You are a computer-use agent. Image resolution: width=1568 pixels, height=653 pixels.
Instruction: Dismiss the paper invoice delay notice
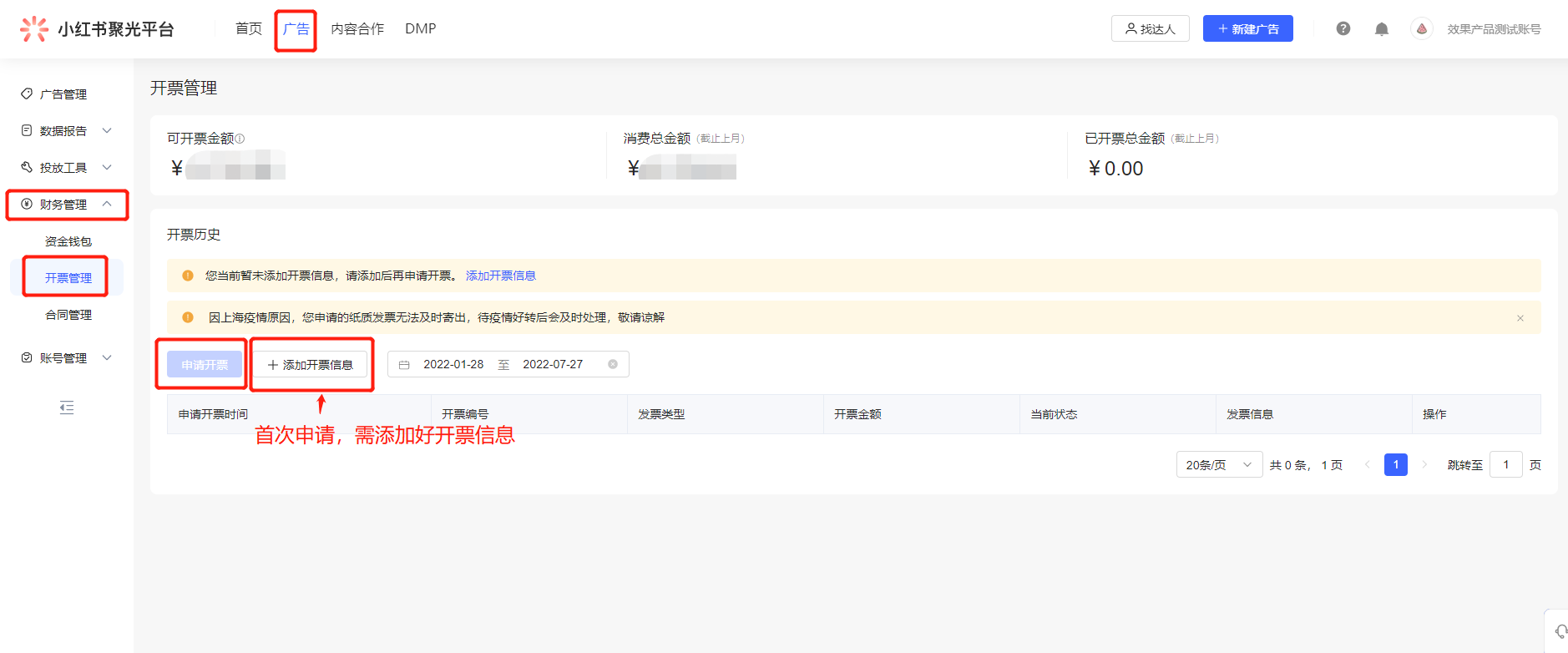pos(1520,318)
